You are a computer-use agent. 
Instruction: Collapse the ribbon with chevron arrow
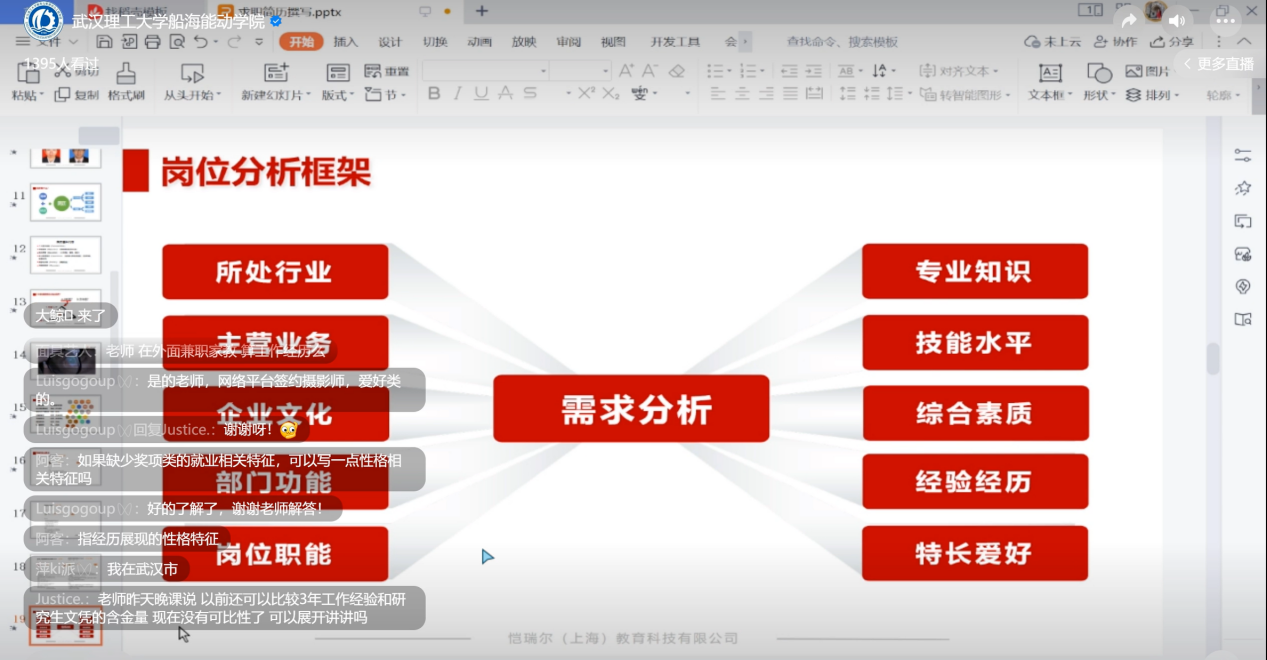click(1245, 42)
